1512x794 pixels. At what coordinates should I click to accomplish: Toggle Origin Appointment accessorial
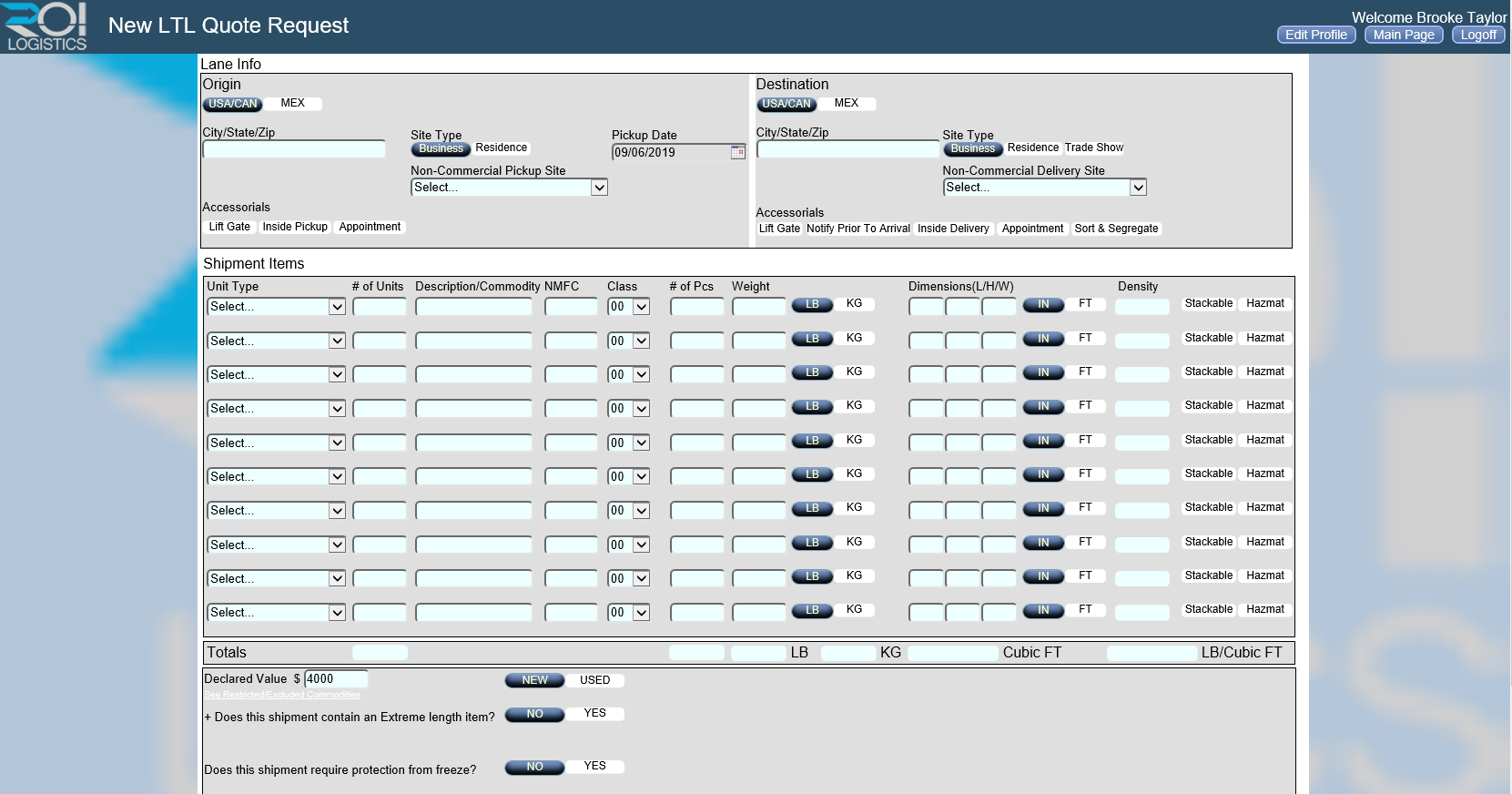click(x=370, y=227)
